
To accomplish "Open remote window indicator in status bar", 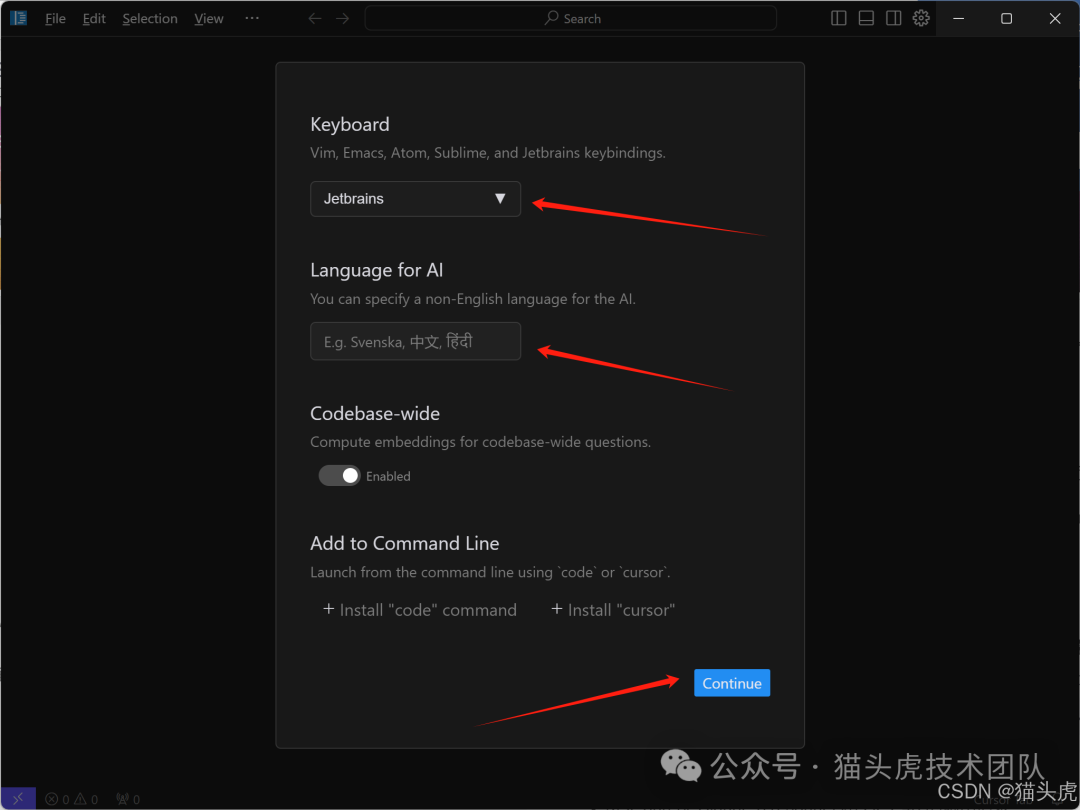I will (18, 799).
